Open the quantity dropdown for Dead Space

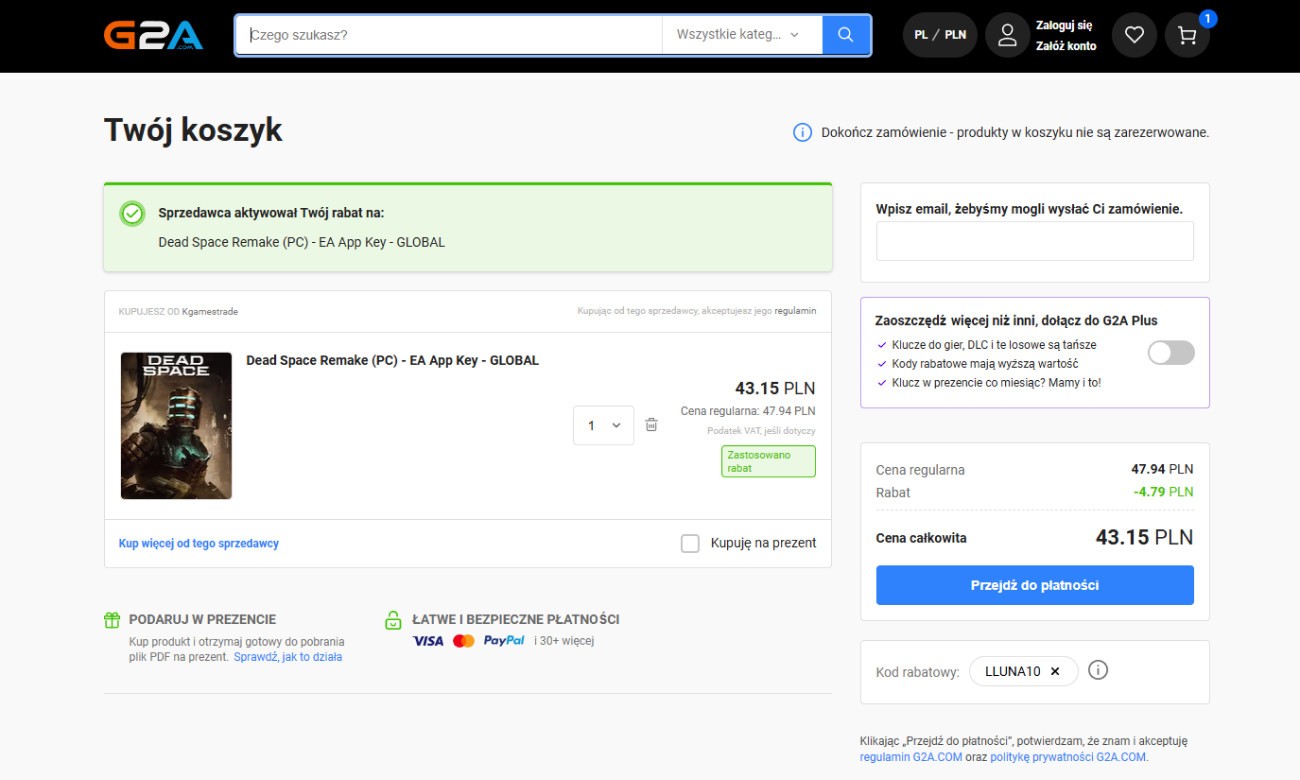[x=603, y=425]
